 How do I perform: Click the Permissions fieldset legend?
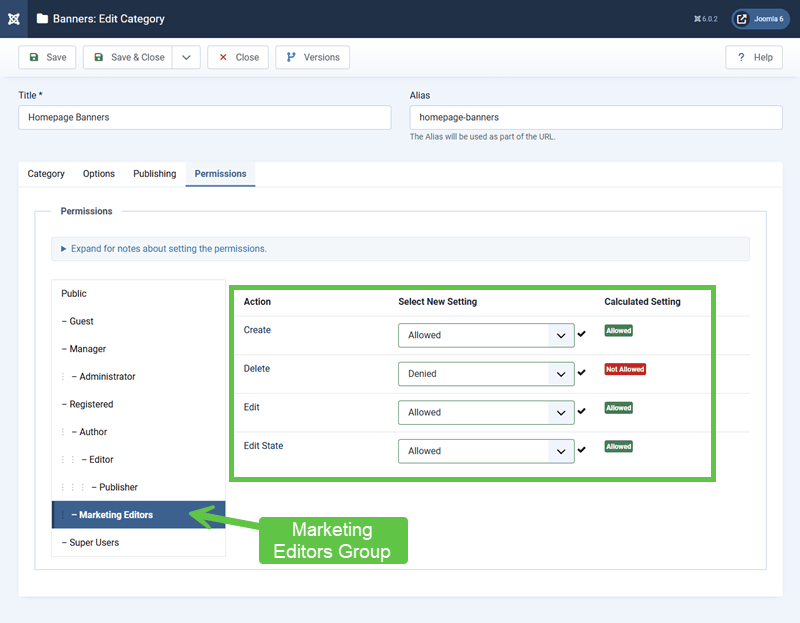[x=86, y=211]
